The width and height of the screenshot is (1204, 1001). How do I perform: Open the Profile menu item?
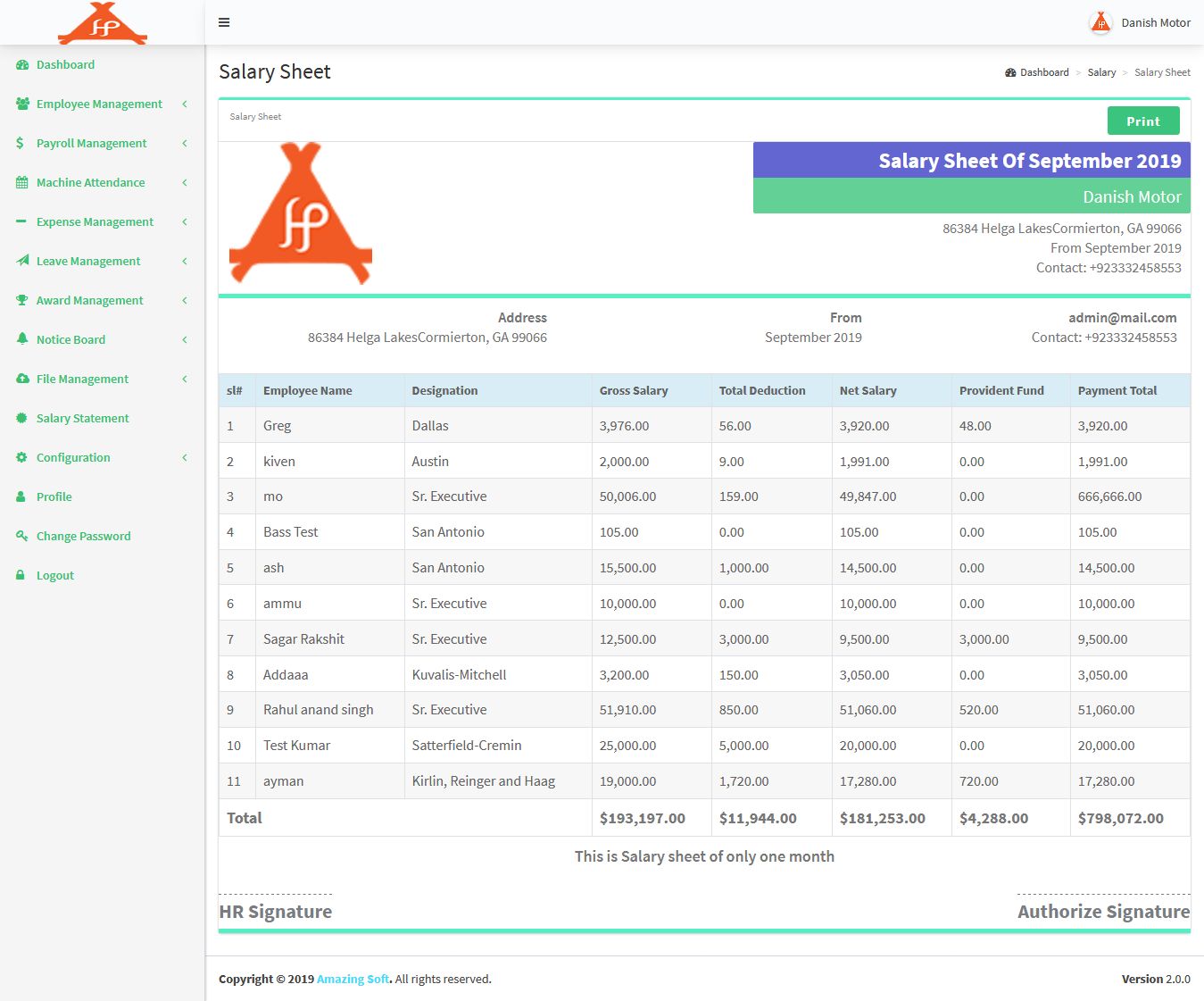click(x=103, y=496)
